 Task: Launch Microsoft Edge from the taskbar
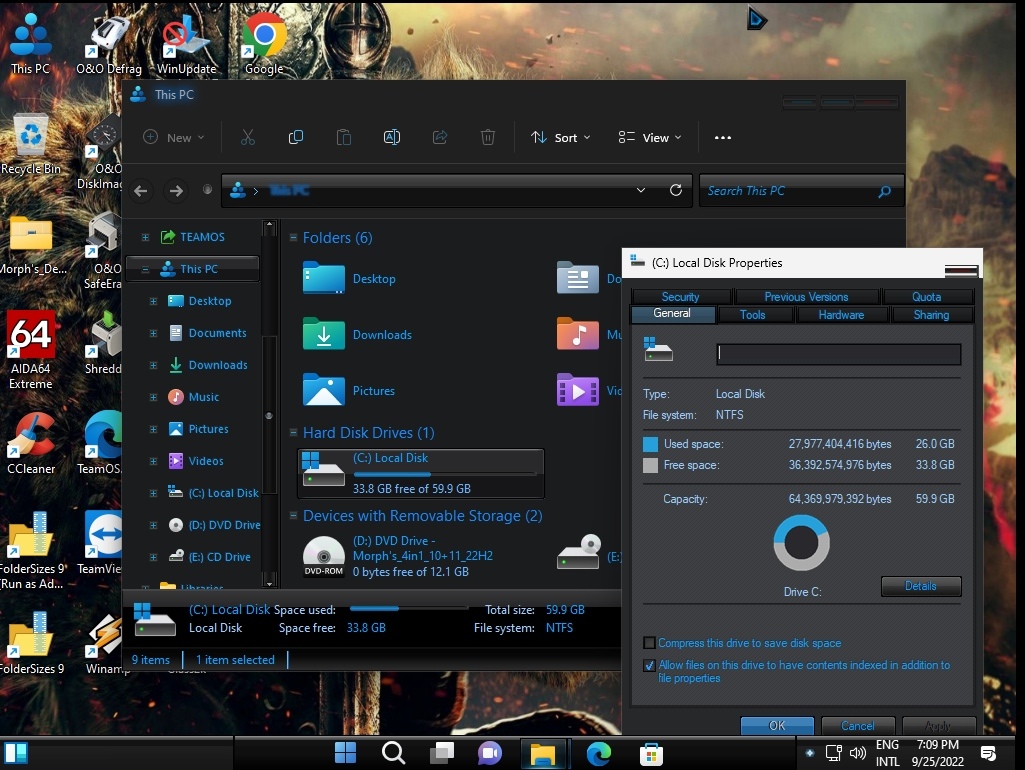[598, 753]
